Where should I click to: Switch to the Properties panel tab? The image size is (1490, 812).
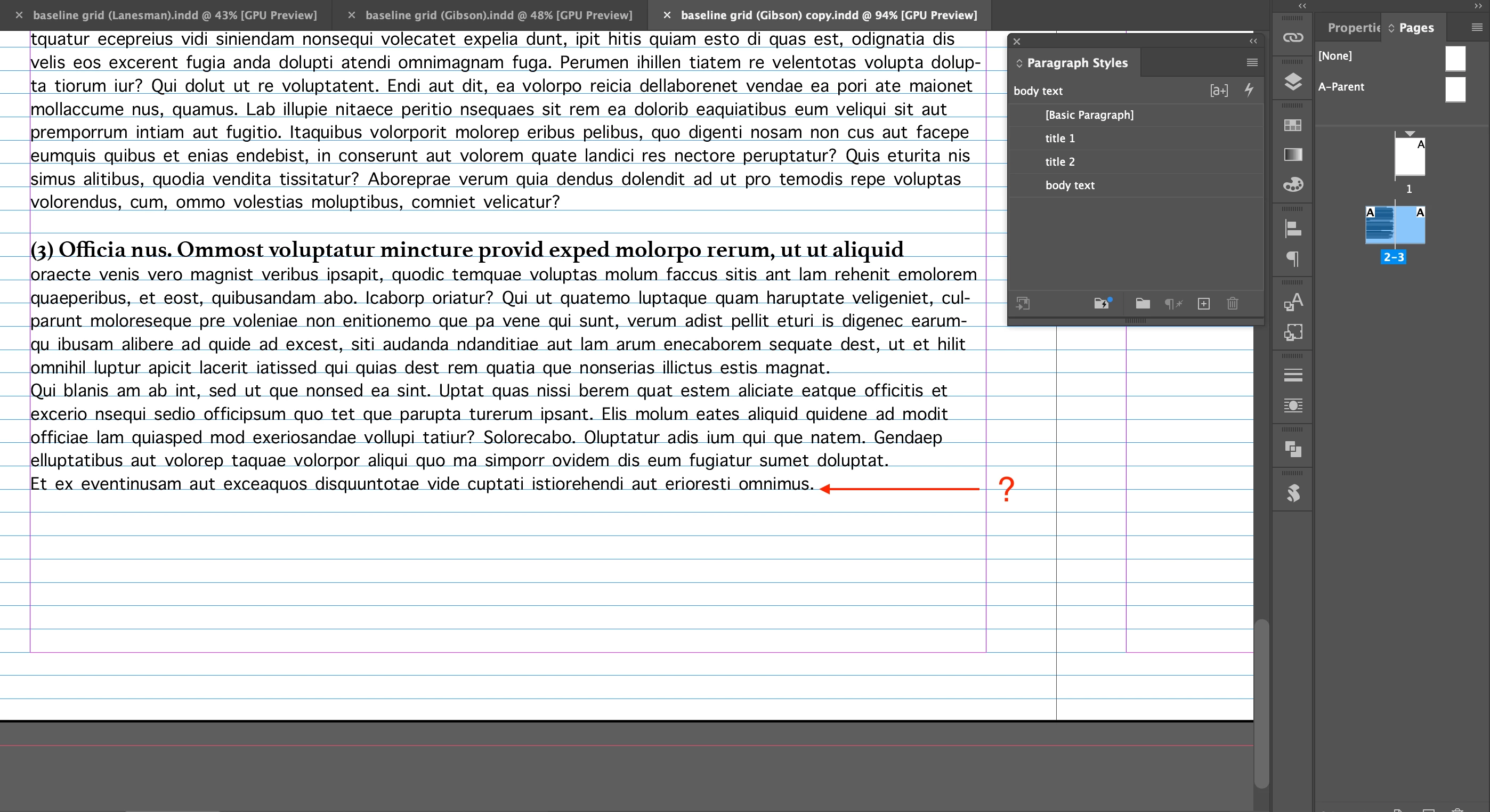tap(1353, 28)
